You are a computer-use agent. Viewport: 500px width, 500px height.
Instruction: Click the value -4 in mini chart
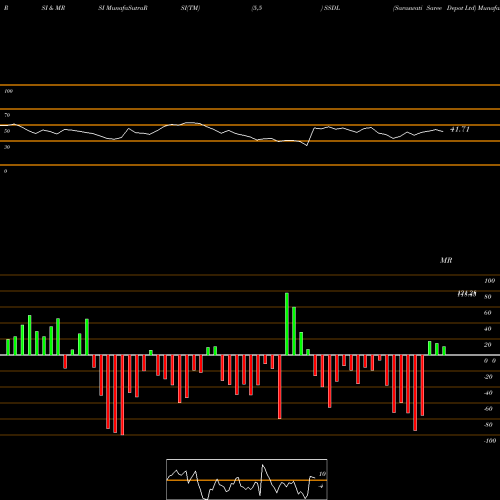pyautogui.click(x=321, y=486)
